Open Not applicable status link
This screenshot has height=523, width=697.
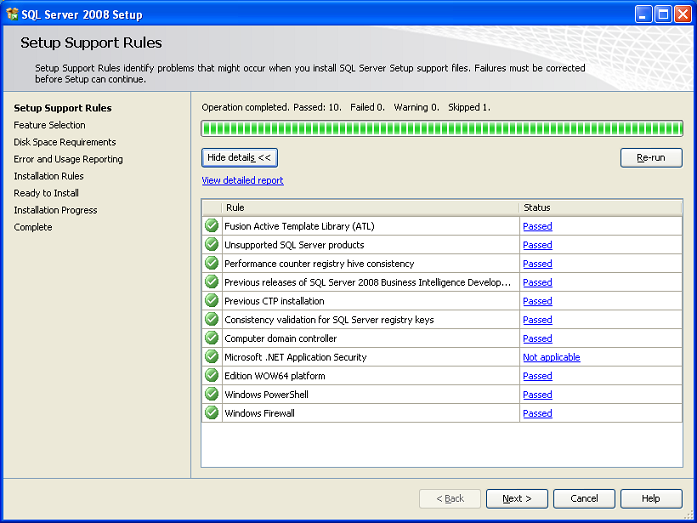click(x=552, y=357)
